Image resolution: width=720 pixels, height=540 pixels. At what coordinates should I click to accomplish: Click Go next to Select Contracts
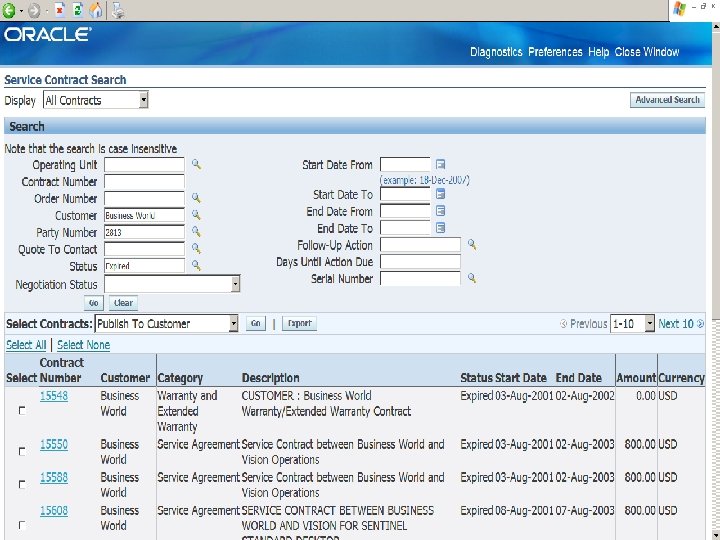tap(256, 324)
